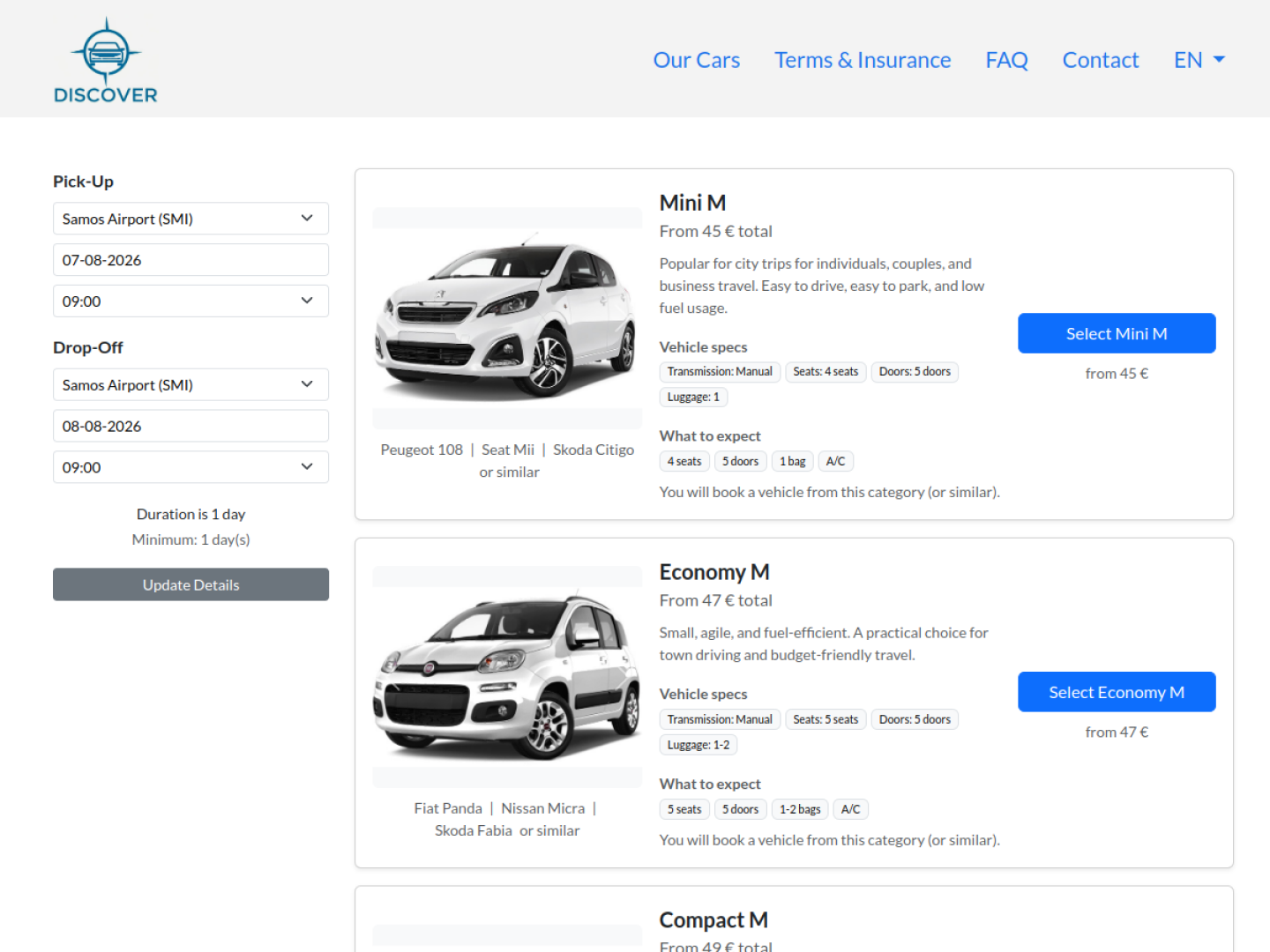This screenshot has height=952, width=1270.
Task: Click Mini M 'A/C' badge
Action: tap(836, 462)
